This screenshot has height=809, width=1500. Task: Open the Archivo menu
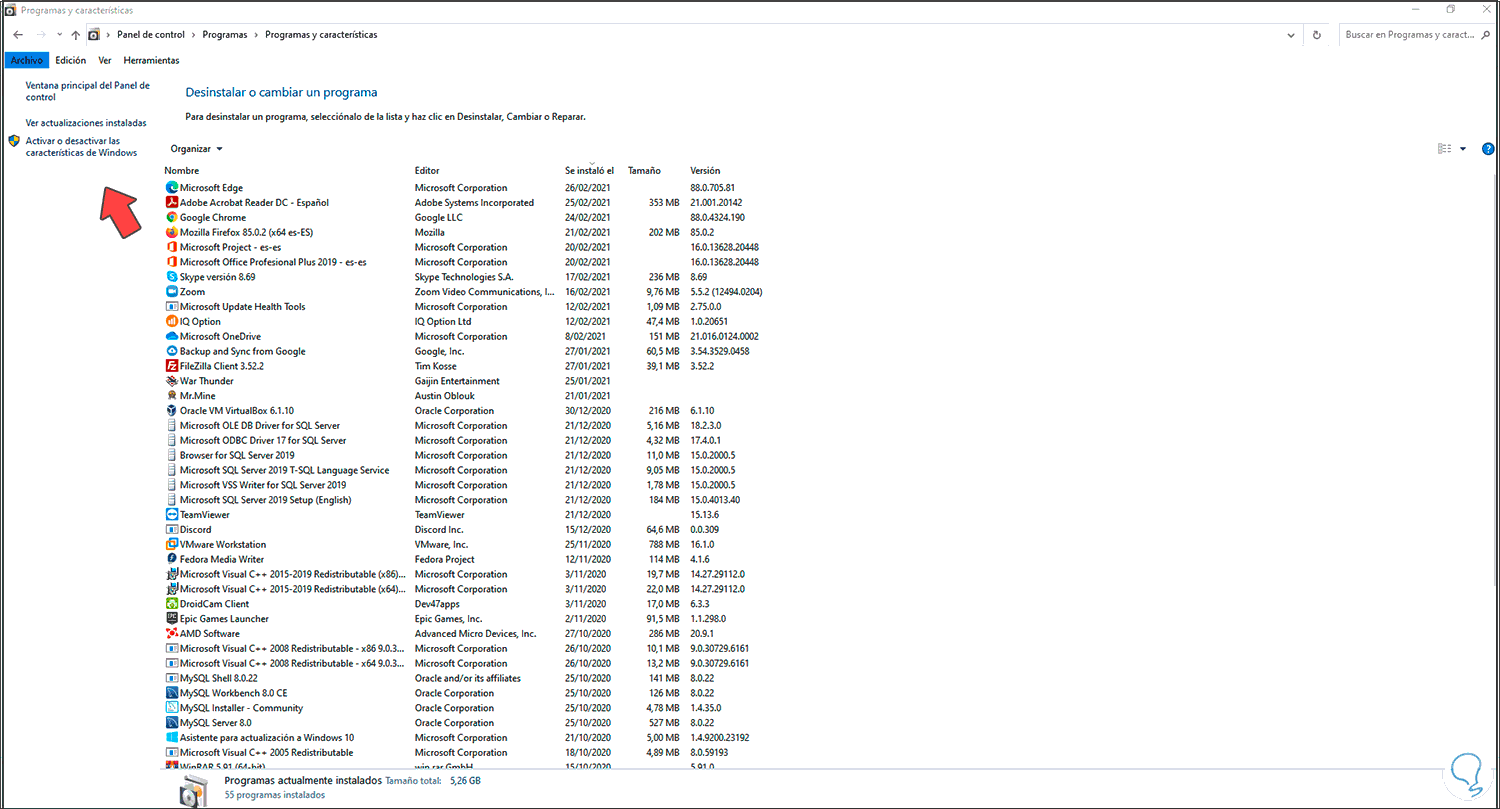27,60
